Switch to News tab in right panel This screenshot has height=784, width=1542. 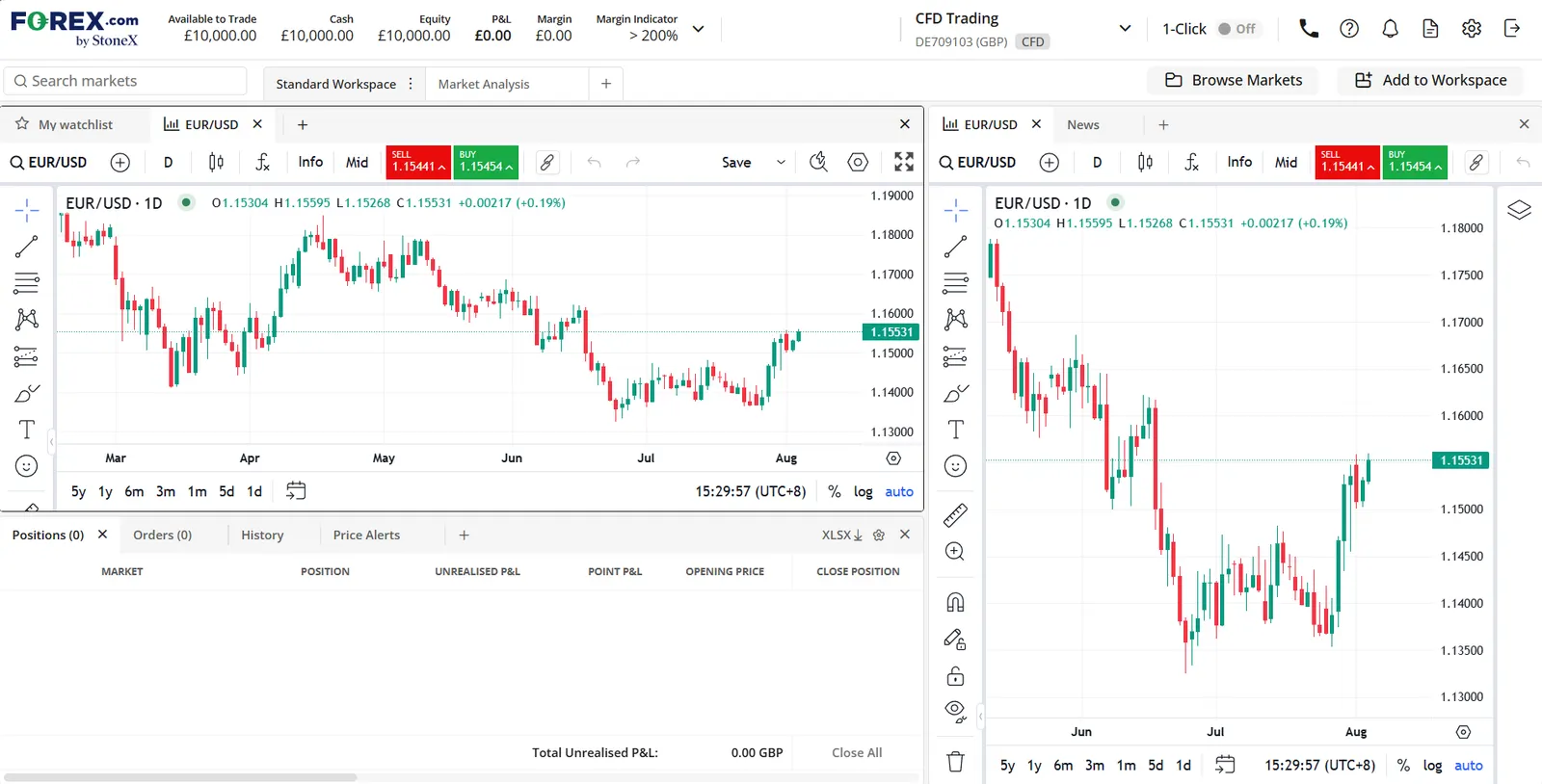pos(1082,124)
